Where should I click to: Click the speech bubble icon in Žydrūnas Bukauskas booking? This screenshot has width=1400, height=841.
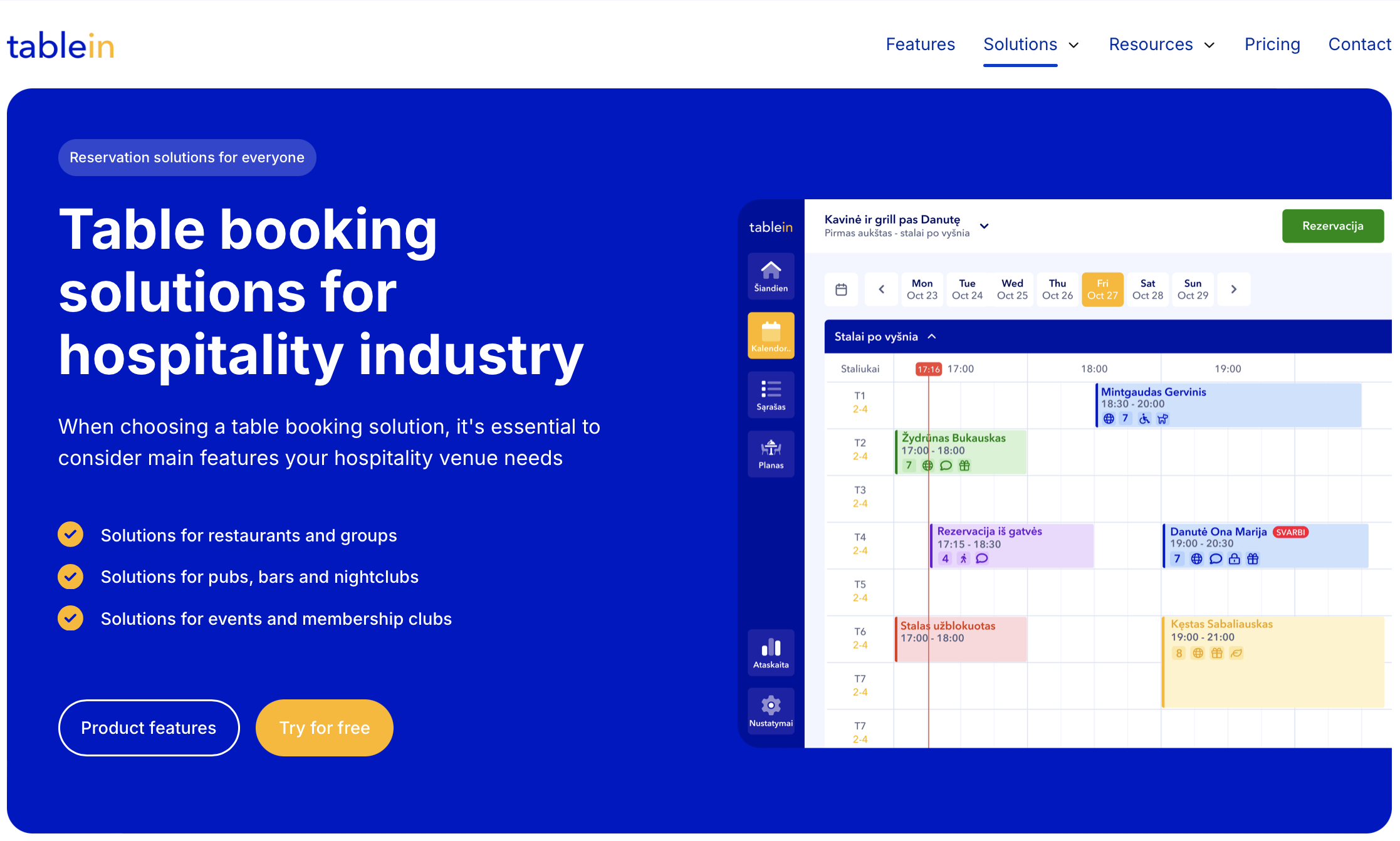point(946,466)
